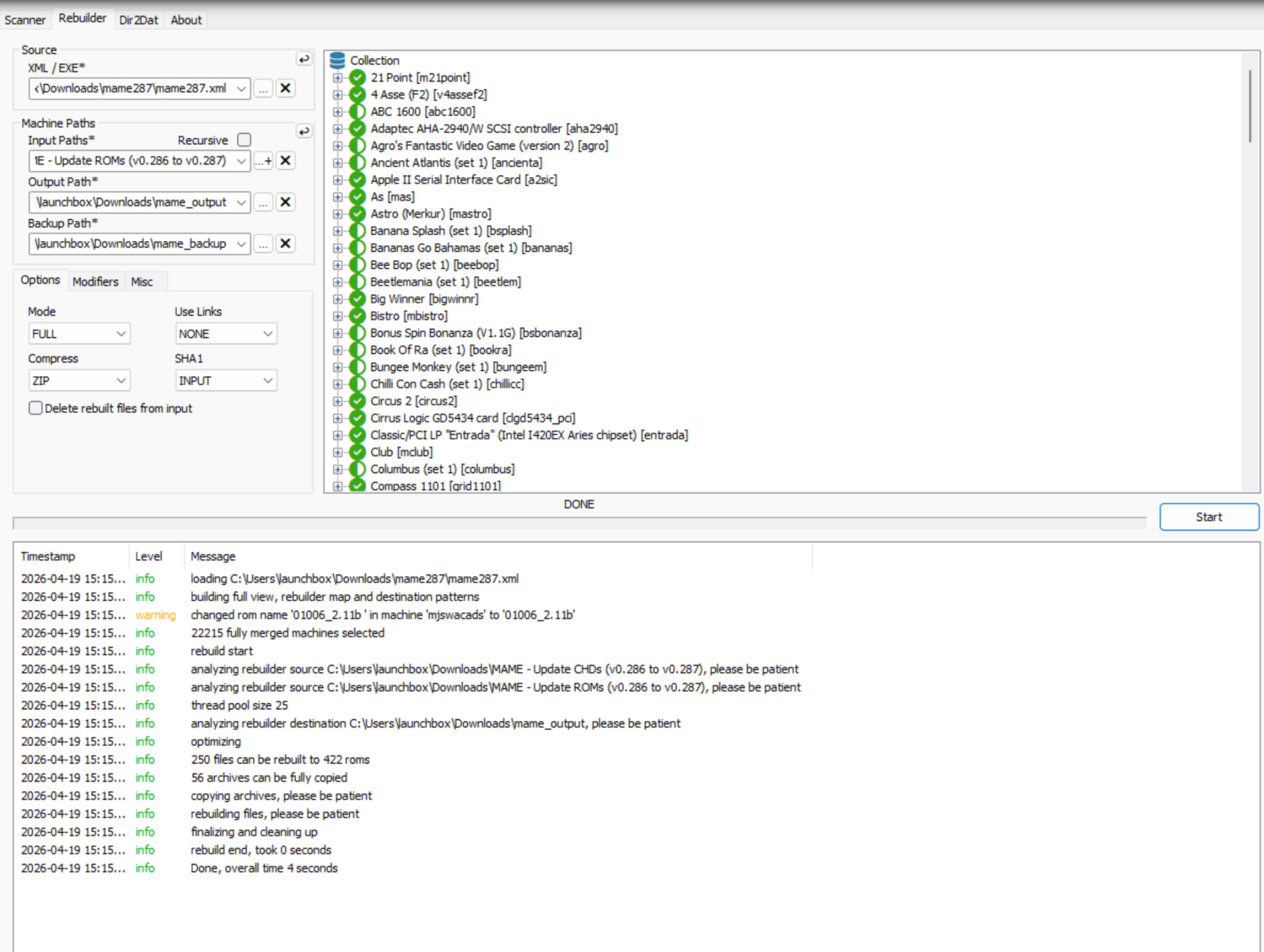
Task: Browse for the XML / EXE source file
Action: [x=263, y=88]
